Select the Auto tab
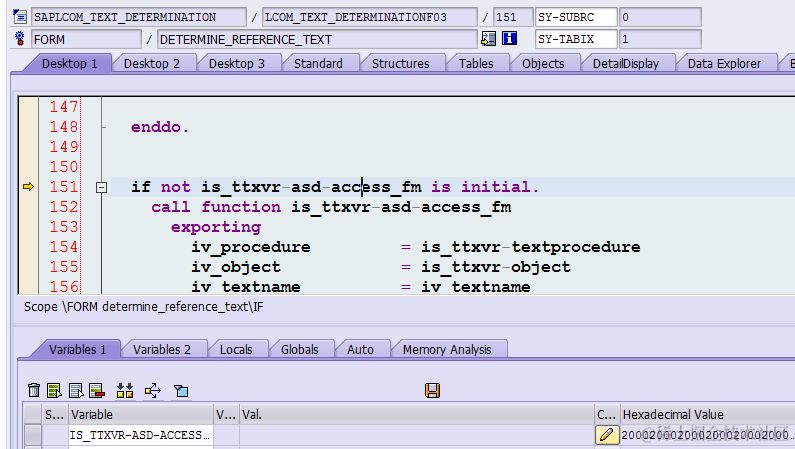The width and height of the screenshot is (795, 449). (360, 349)
